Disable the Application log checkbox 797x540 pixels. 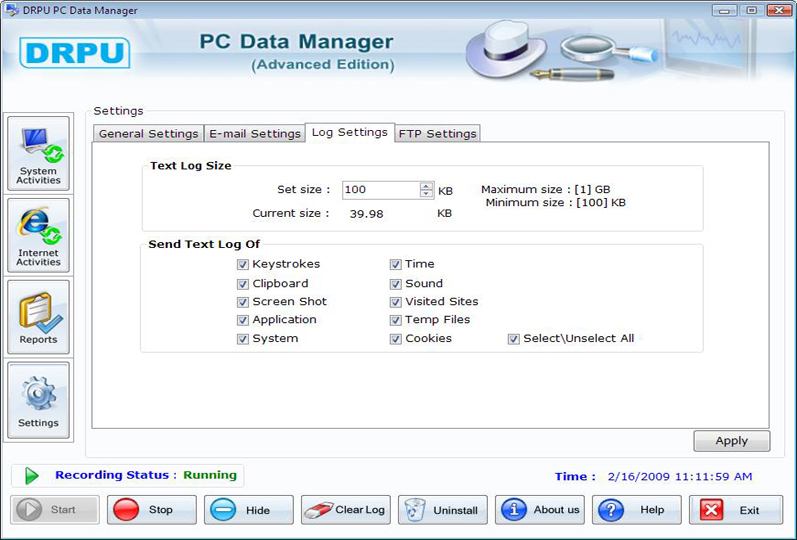tap(242, 320)
